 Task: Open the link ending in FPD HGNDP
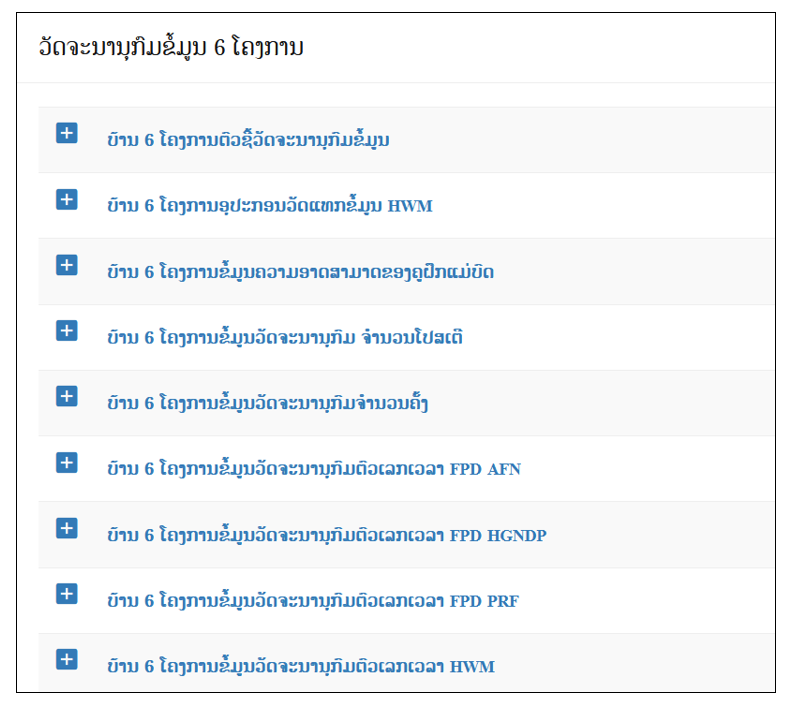pyautogui.click(x=327, y=535)
